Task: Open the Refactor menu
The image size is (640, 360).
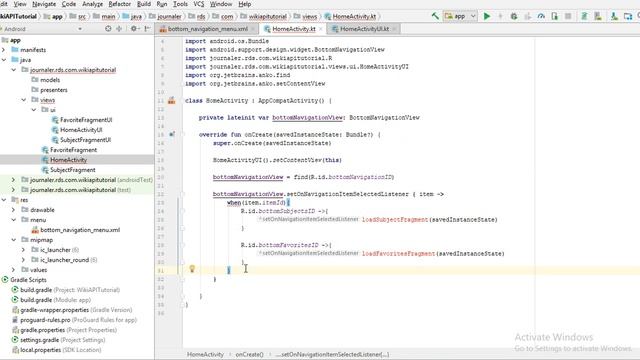Action: [x=120, y=4]
